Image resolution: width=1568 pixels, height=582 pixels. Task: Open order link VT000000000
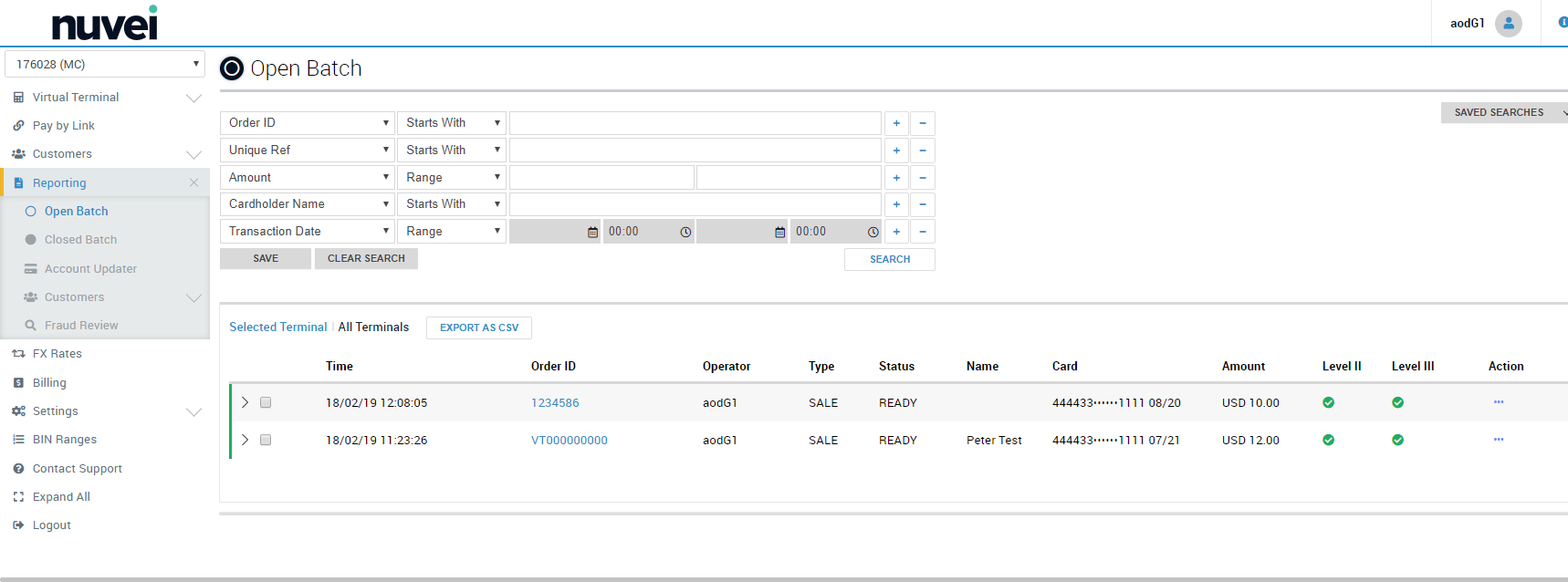coord(569,441)
